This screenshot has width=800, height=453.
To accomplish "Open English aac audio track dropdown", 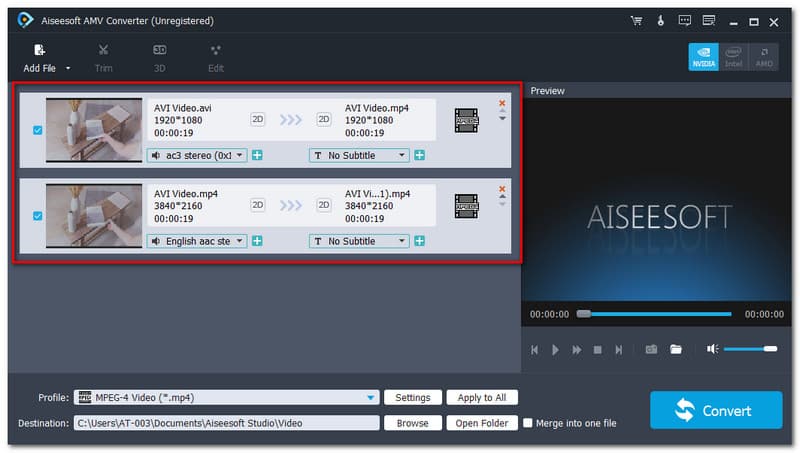I will pos(197,241).
